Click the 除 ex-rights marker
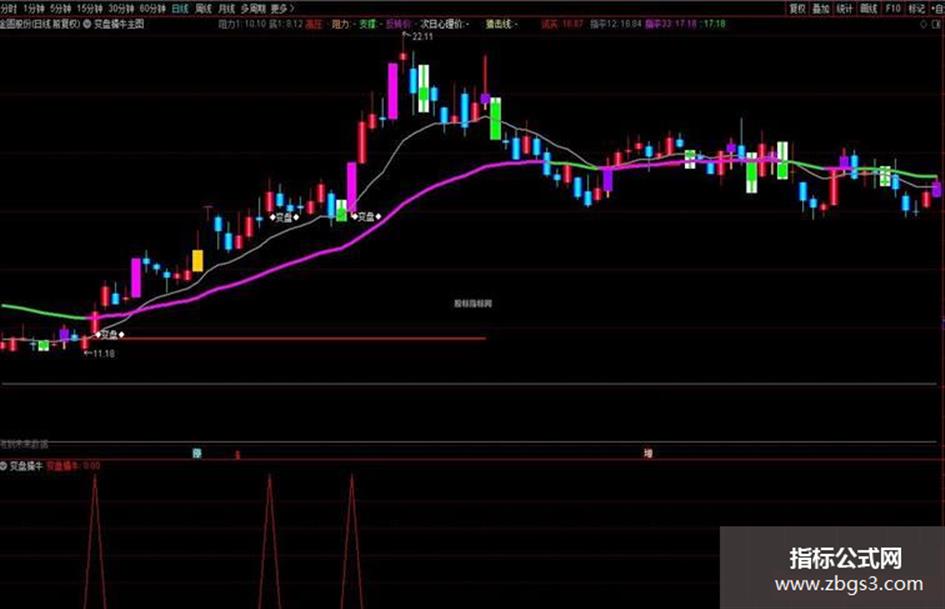 196,453
